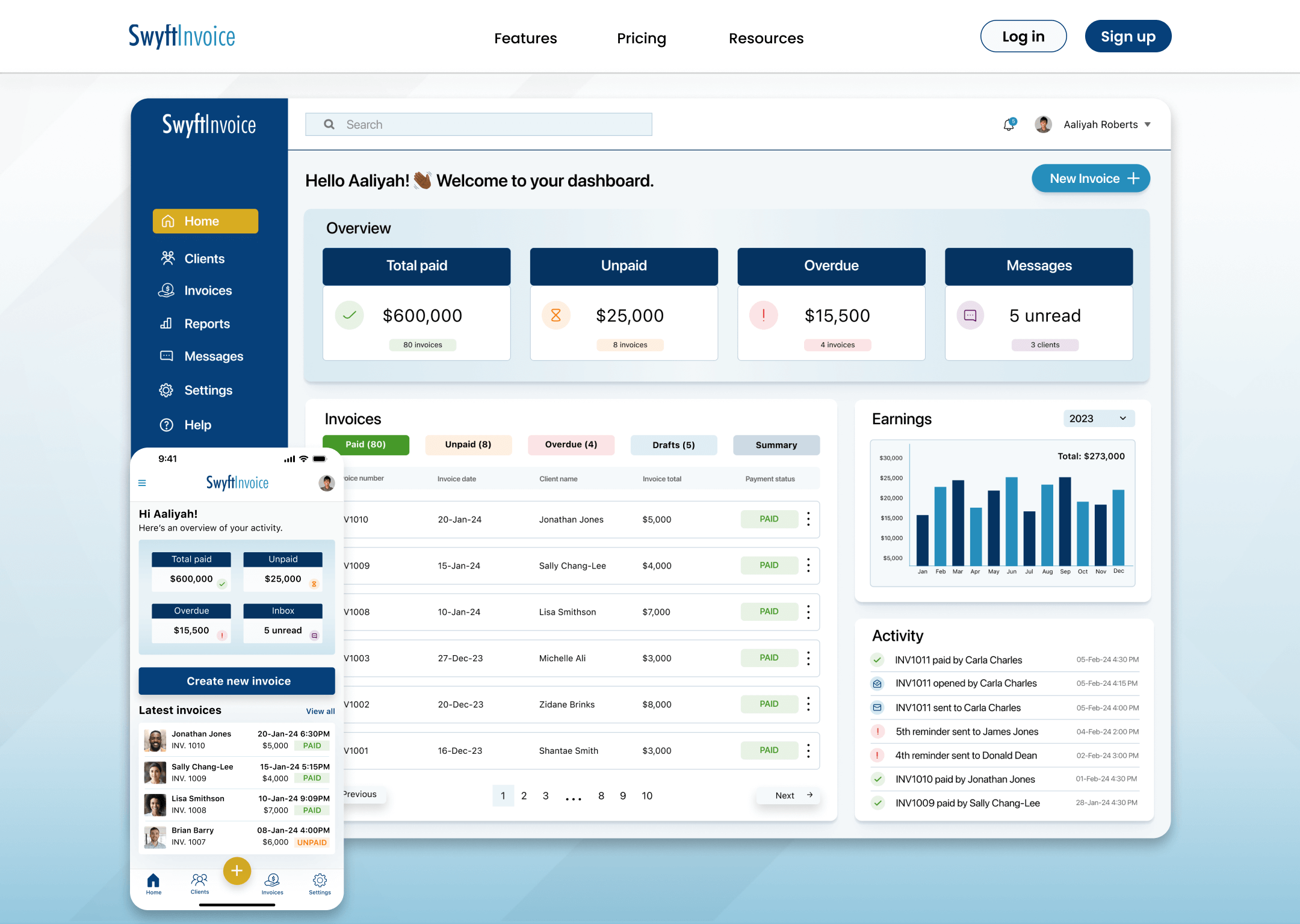
Task: Click the 'Payment status' column header
Action: [770, 479]
